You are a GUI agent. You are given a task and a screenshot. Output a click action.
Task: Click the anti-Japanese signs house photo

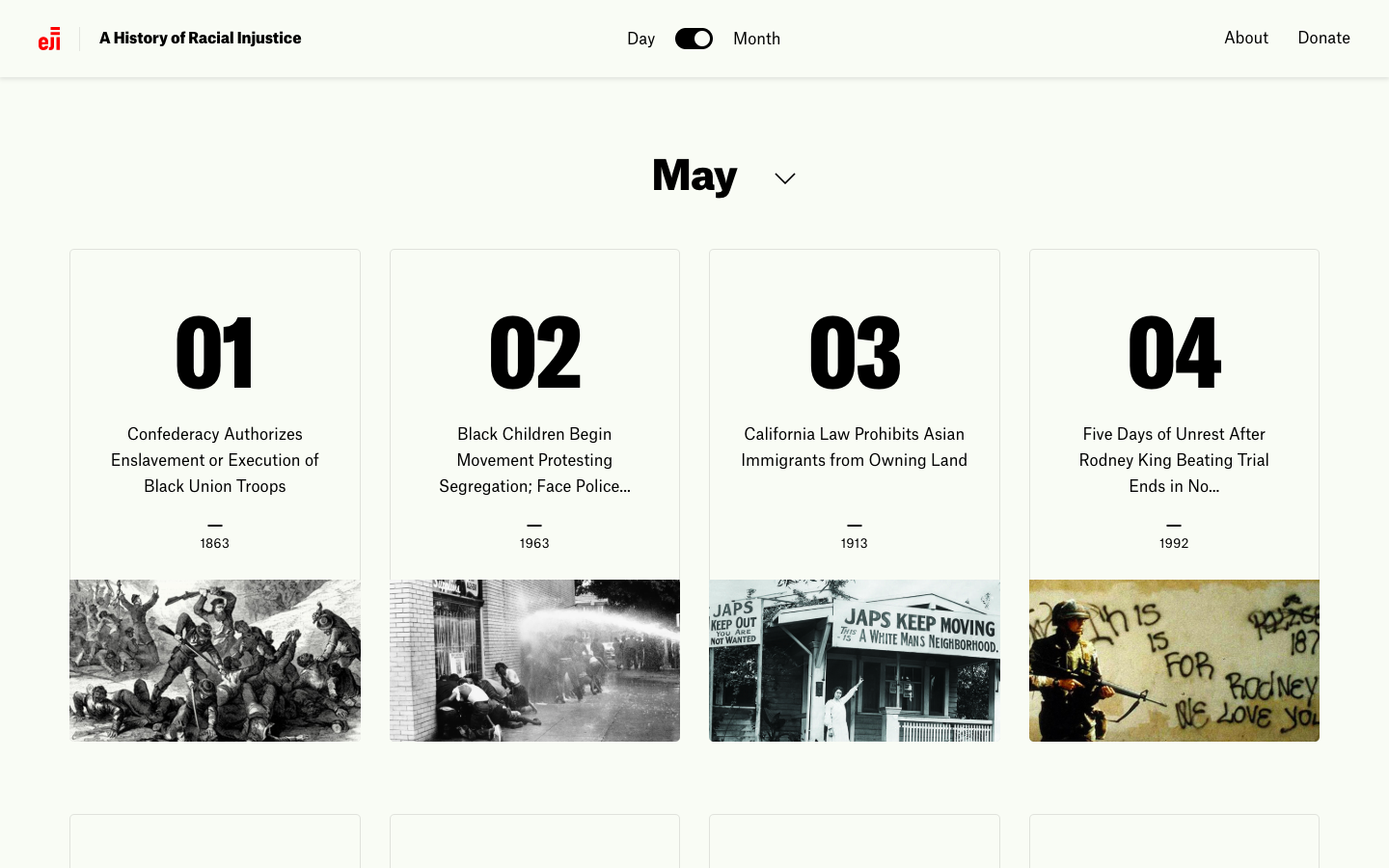tap(854, 661)
